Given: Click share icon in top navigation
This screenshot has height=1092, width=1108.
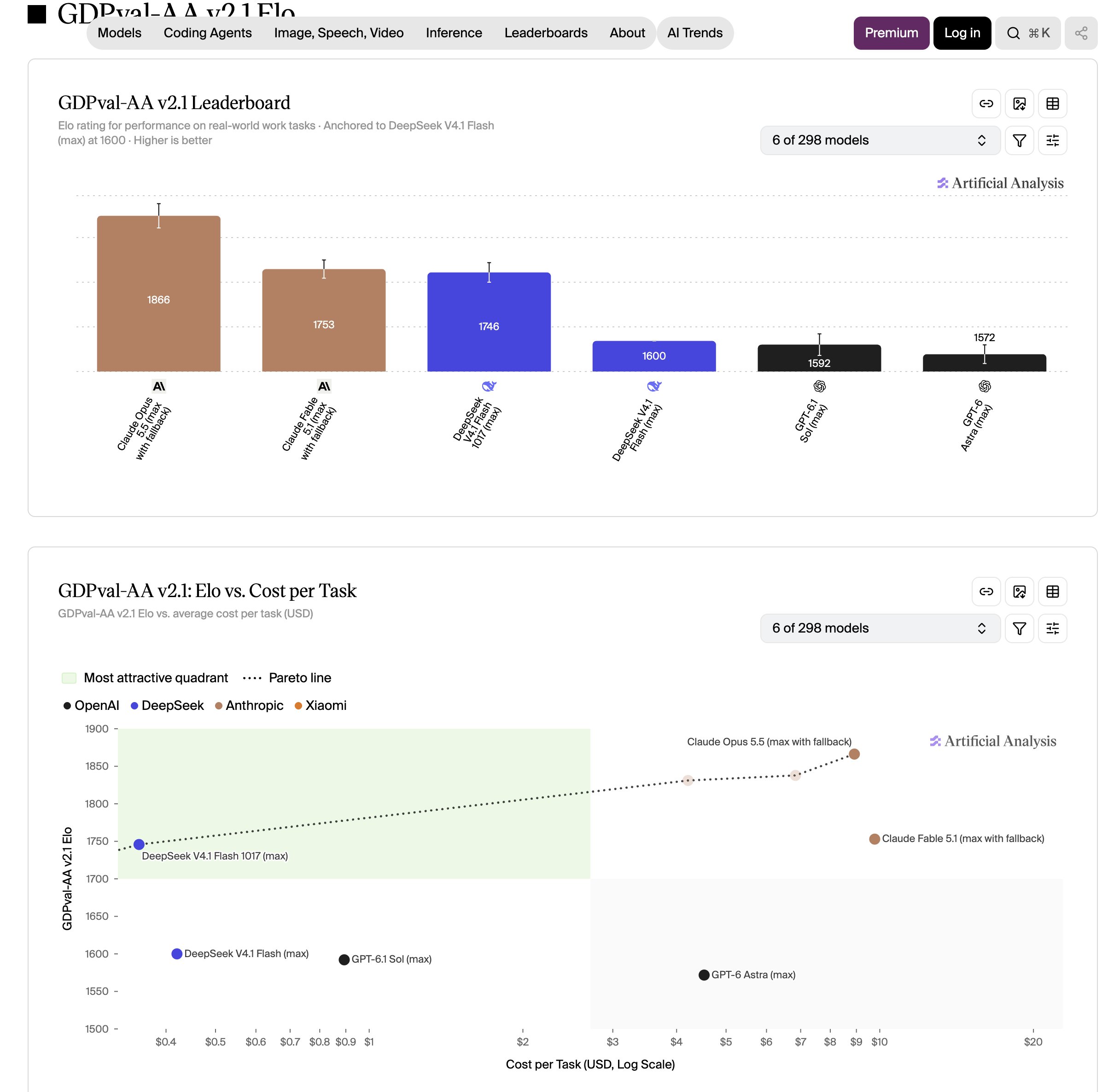Looking at the screenshot, I should coord(1081,33).
